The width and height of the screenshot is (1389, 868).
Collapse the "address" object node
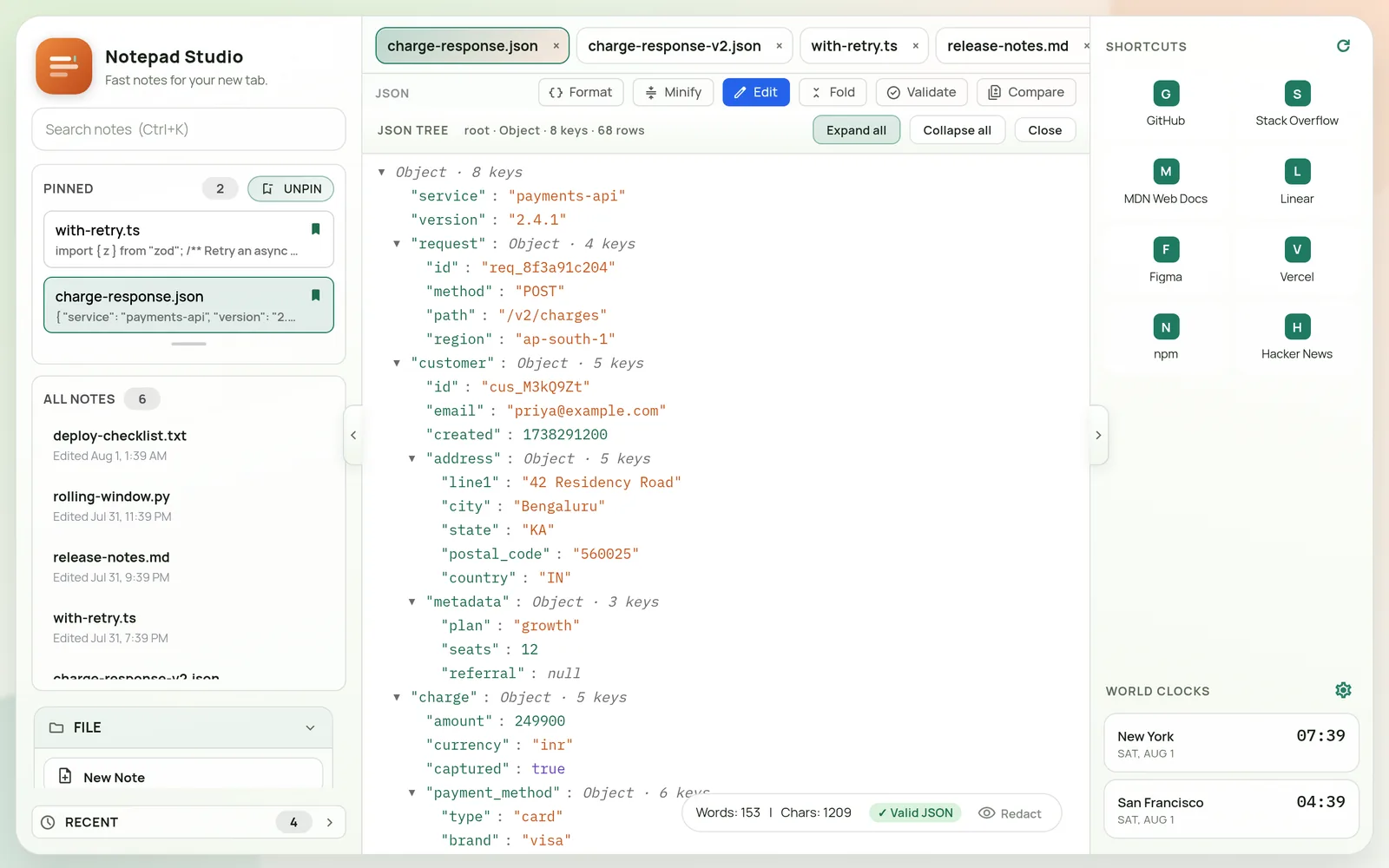click(412, 458)
